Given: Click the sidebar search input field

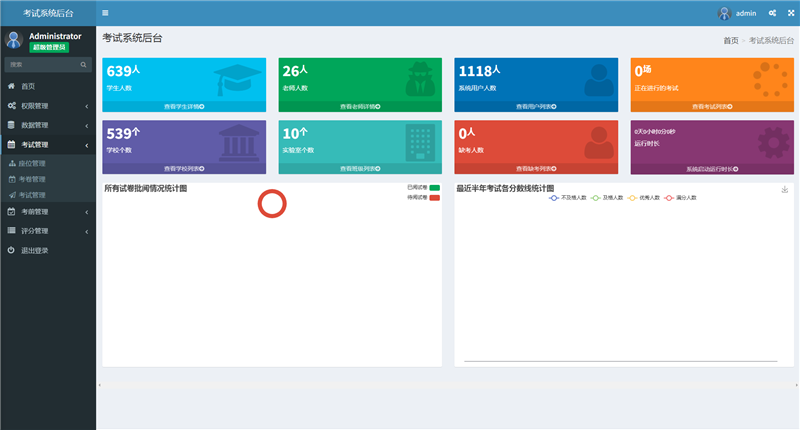Looking at the screenshot, I should pos(40,64).
